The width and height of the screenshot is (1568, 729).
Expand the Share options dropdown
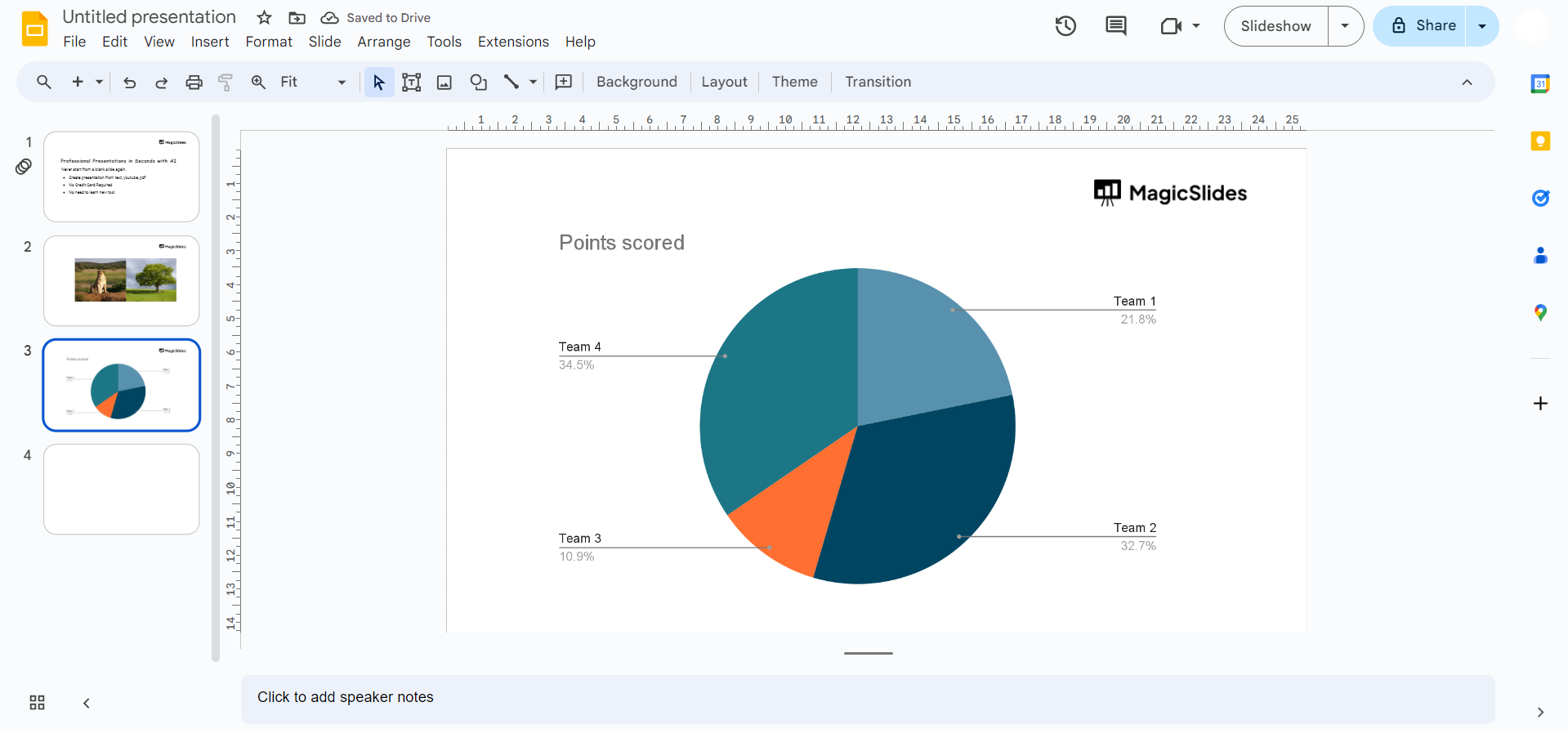[x=1482, y=26]
